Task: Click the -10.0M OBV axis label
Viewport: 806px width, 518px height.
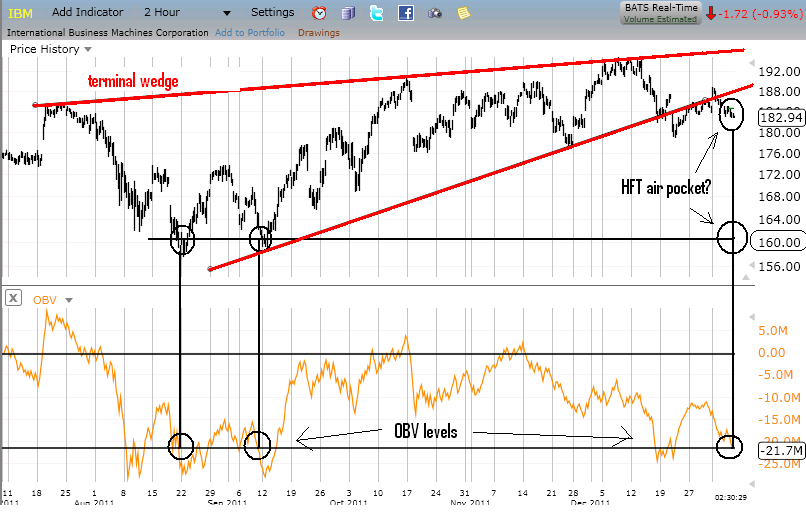Action: tap(779, 398)
